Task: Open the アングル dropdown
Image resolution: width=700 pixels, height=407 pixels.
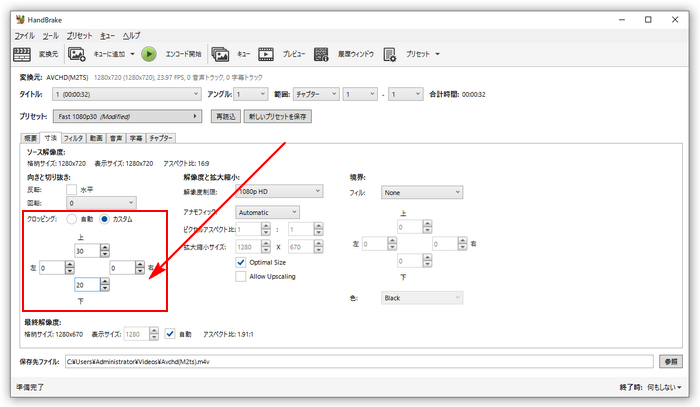Action: coord(251,94)
